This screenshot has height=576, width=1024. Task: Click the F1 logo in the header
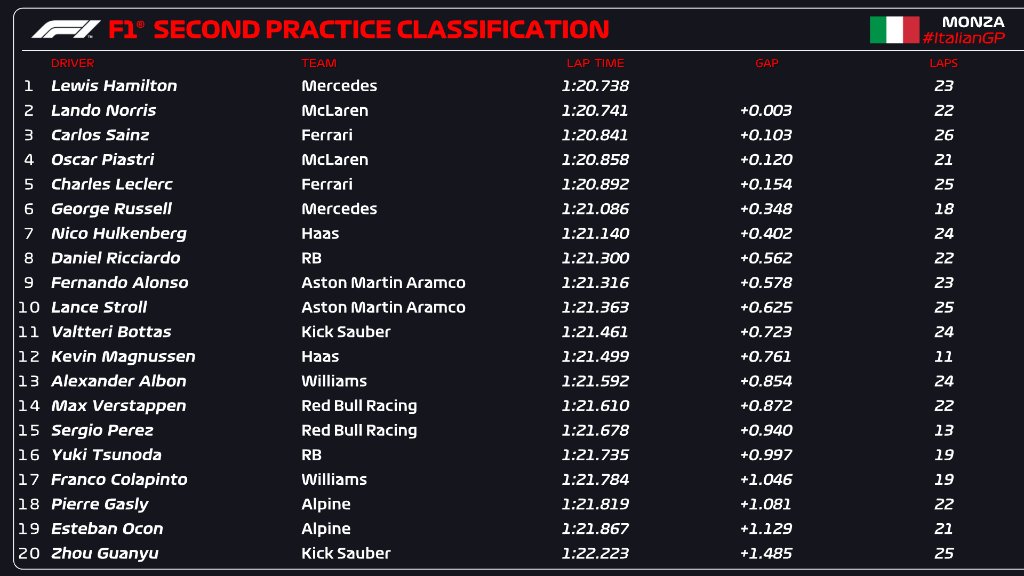[66, 29]
